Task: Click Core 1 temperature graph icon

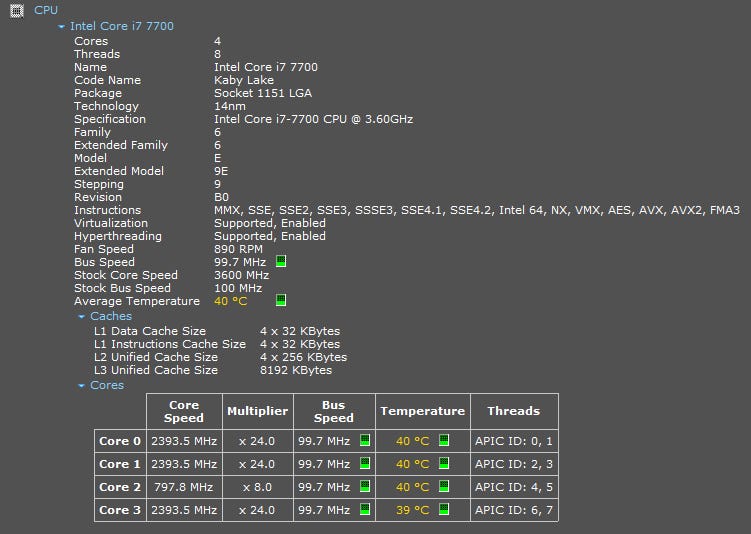Action: (x=444, y=463)
